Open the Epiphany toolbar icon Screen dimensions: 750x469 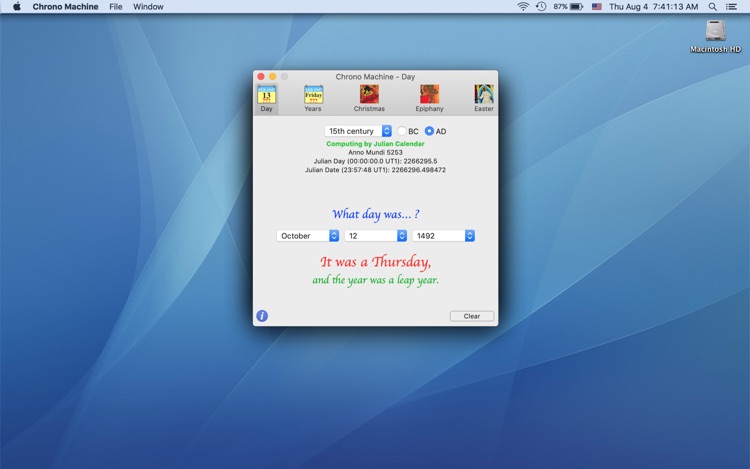point(429,96)
